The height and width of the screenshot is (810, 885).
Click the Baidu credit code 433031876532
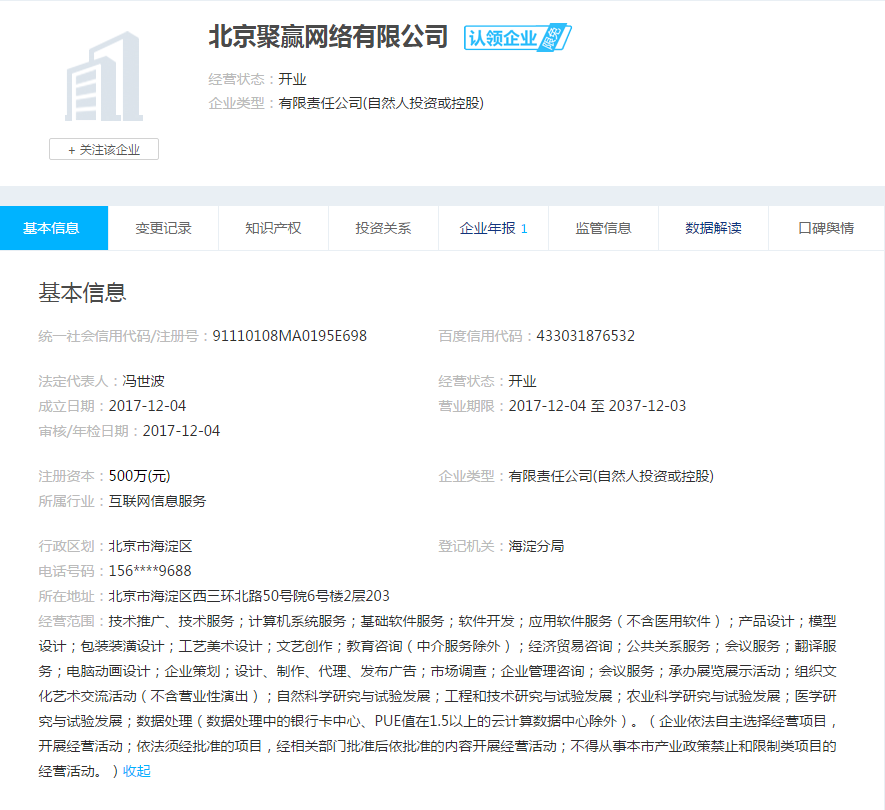[585, 336]
